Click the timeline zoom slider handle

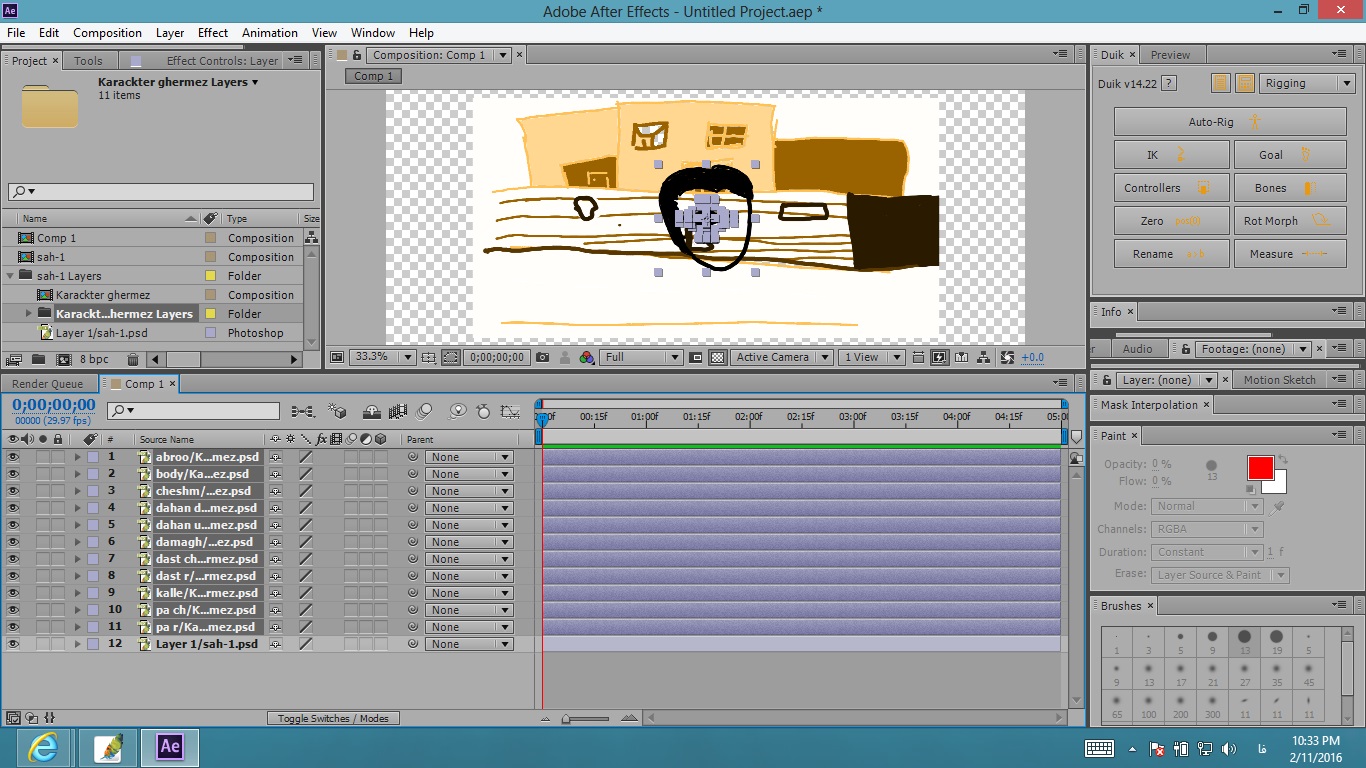point(565,718)
